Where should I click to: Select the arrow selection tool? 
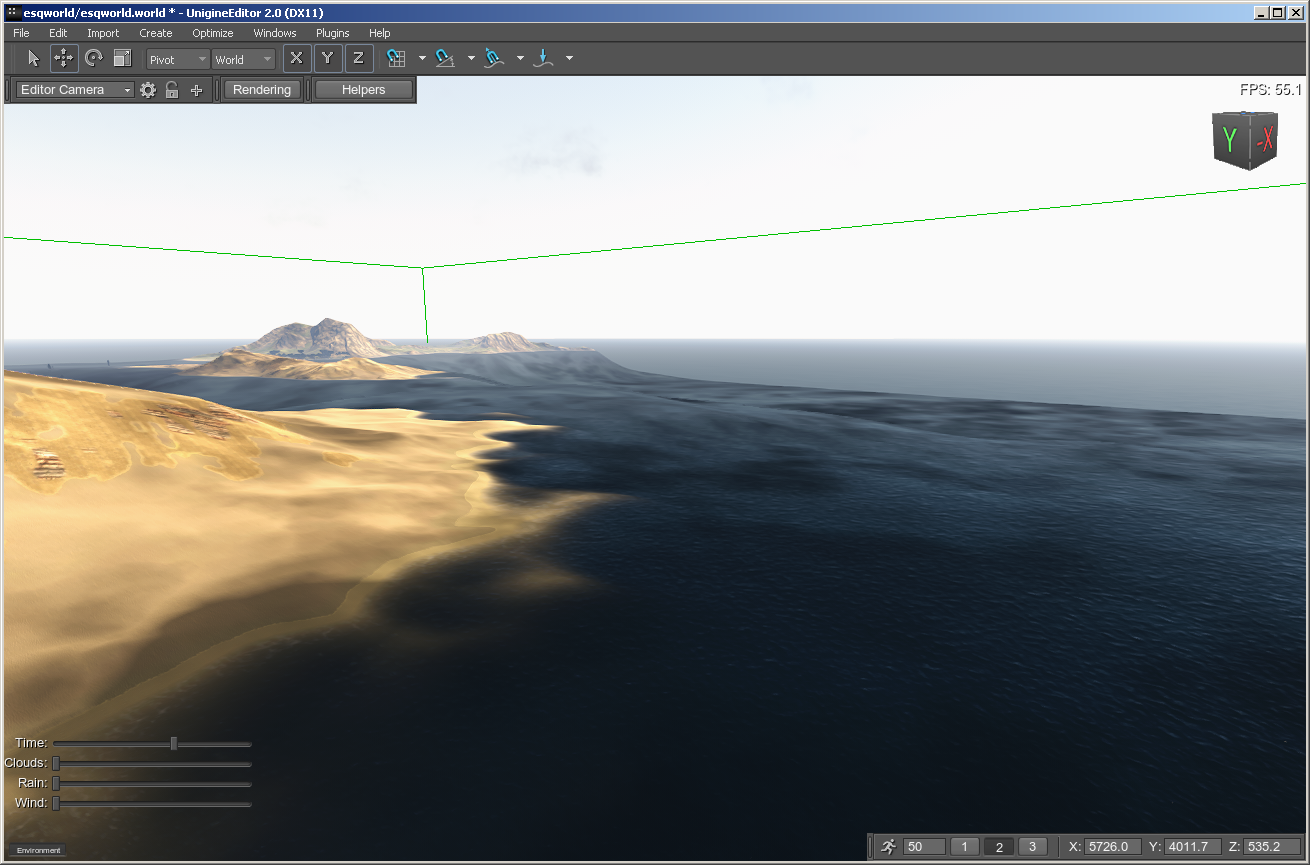tap(33, 58)
